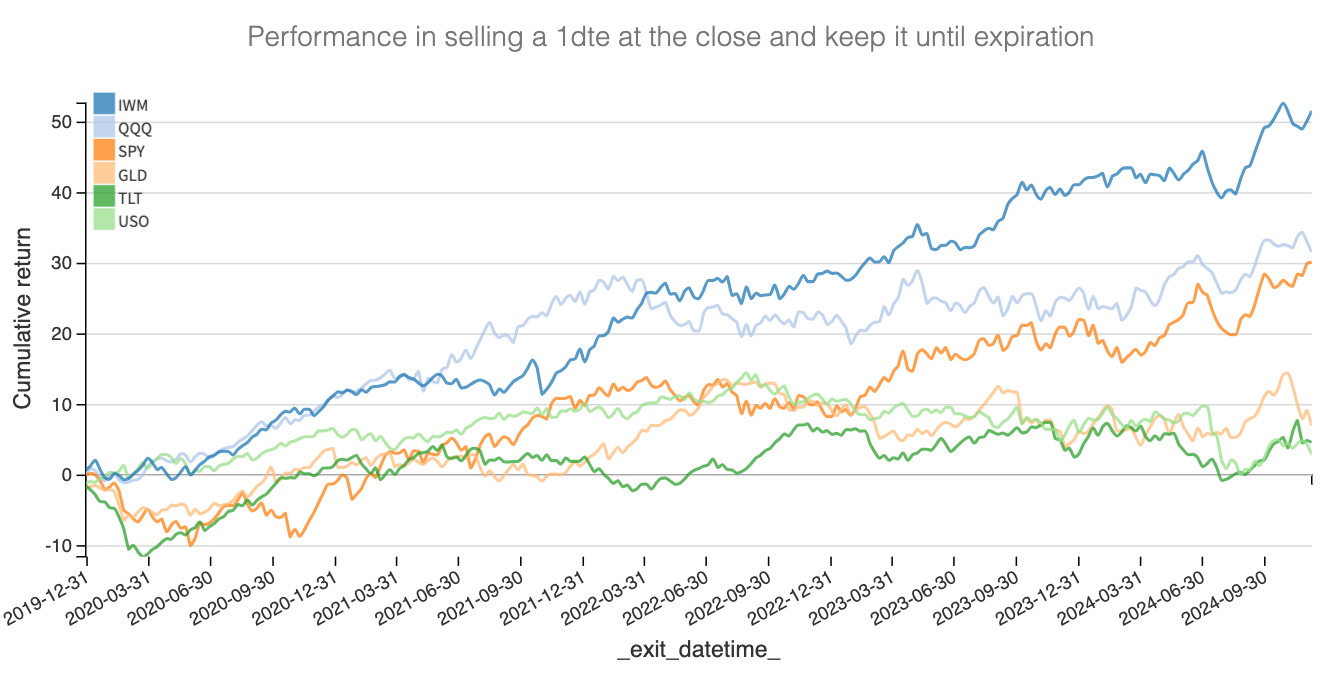Click the USO light green legend swatch
Image resolution: width=1342 pixels, height=686 pixels.
[x=104, y=221]
